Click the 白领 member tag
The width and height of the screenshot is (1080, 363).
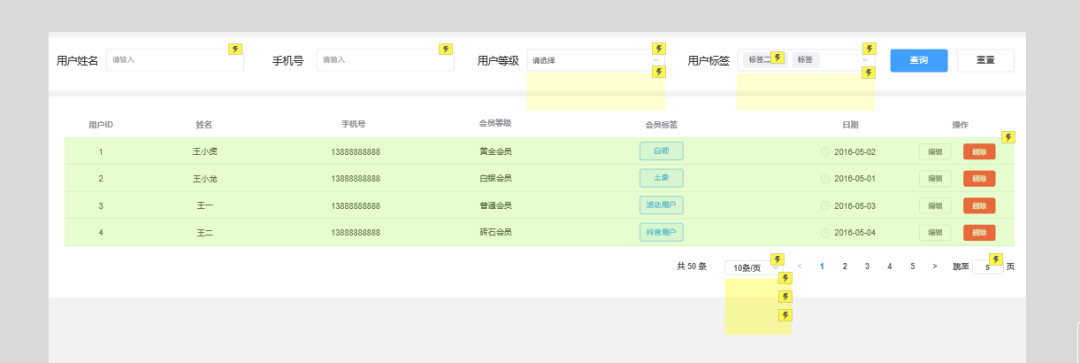click(661, 151)
